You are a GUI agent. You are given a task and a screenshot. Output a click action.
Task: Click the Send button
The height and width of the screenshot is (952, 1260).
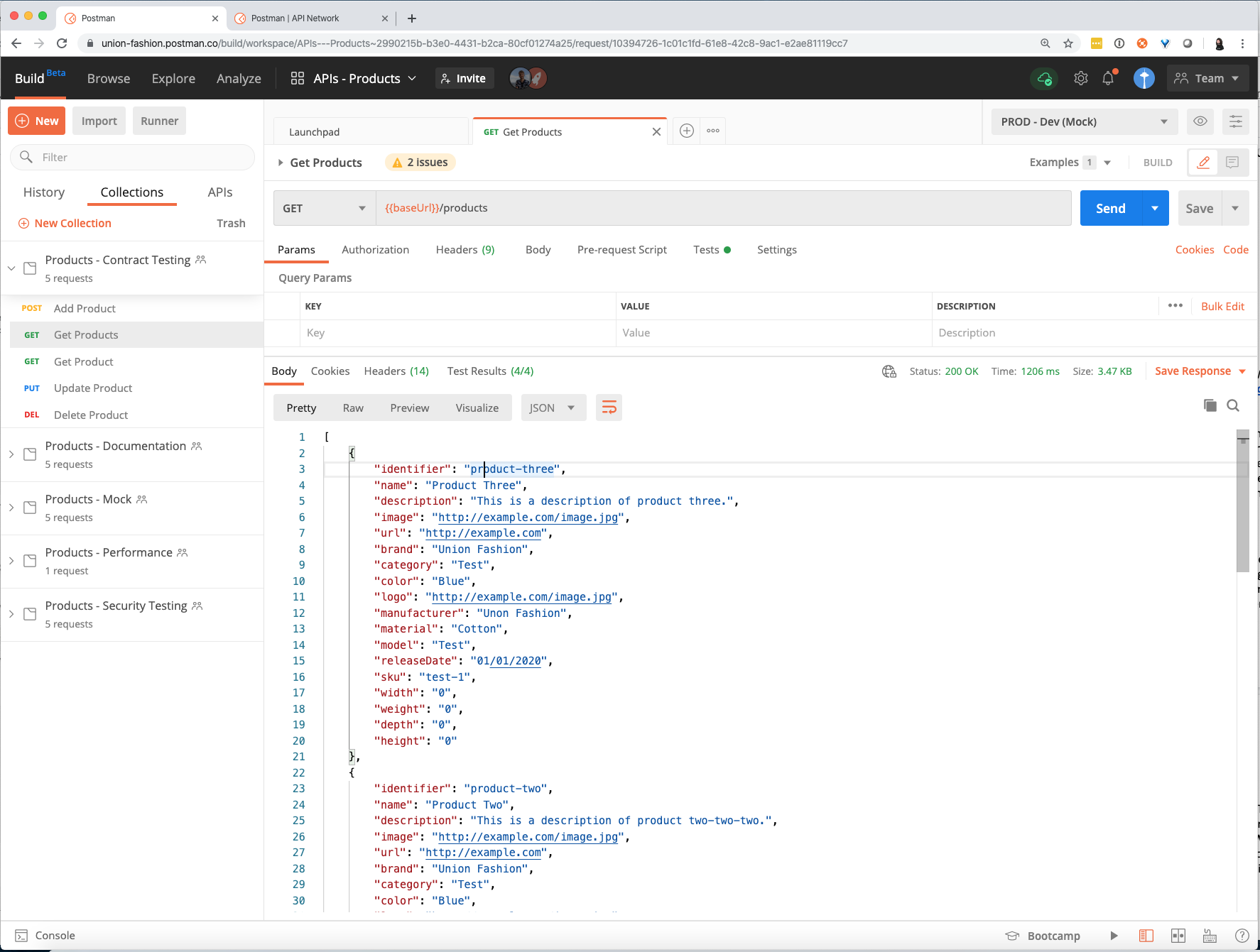[x=1111, y=208]
